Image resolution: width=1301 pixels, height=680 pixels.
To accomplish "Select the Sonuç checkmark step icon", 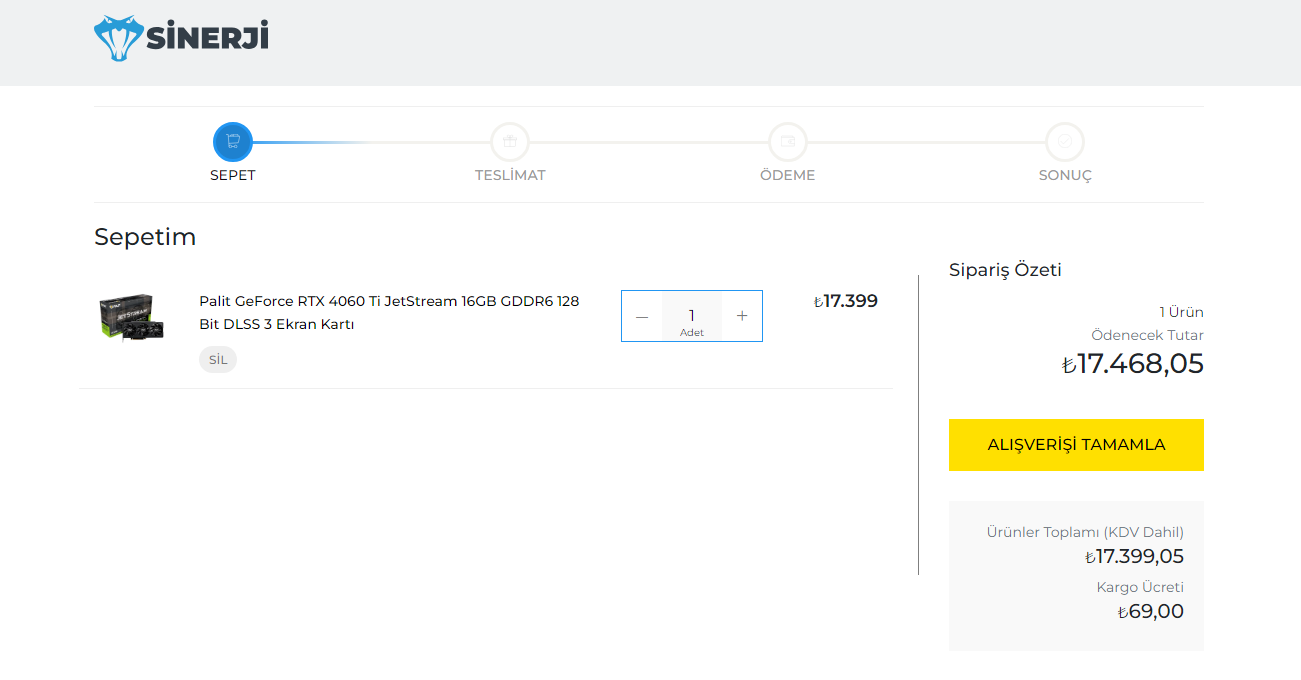I will click(1065, 142).
